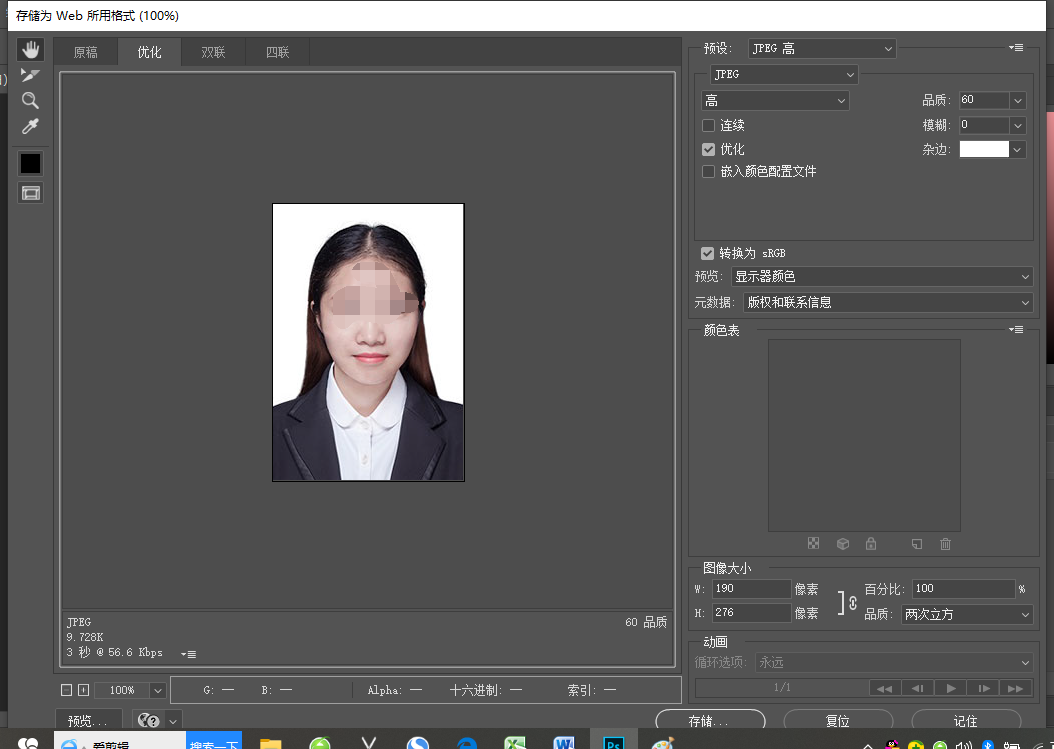
Task: Click the portrait preview image
Action: pos(368,342)
